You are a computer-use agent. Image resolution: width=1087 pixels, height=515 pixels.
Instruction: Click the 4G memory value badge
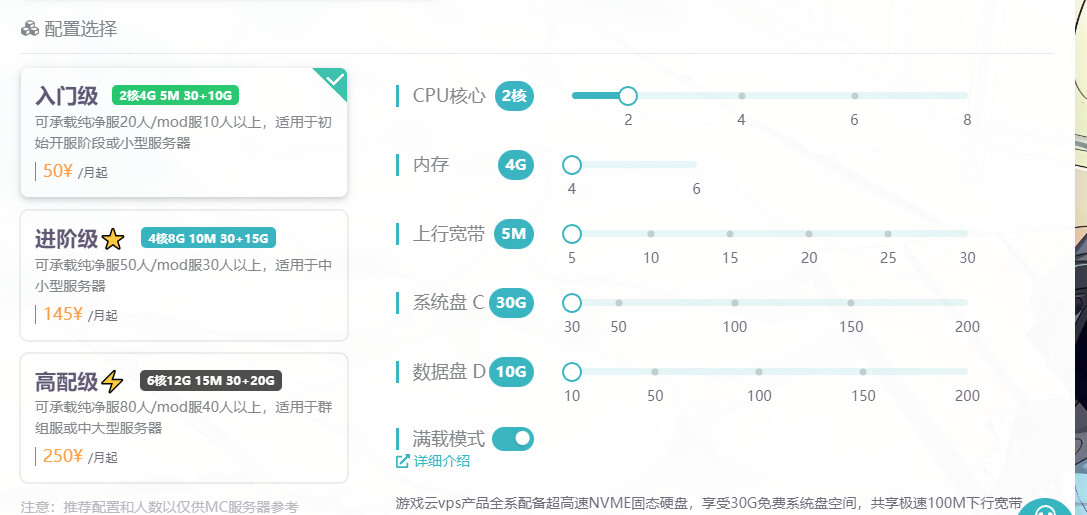pos(516,165)
